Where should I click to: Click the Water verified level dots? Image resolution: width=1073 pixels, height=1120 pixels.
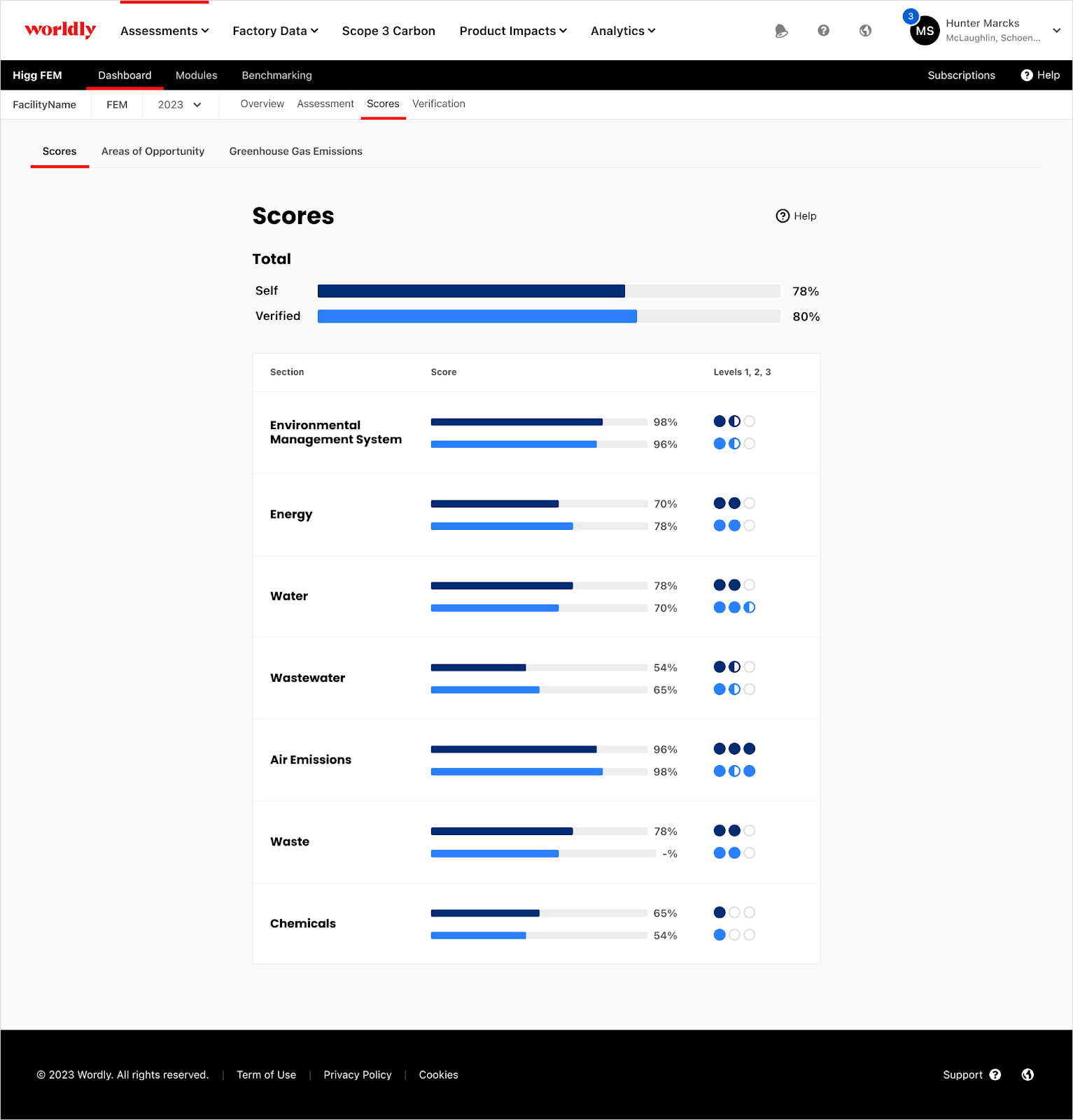pyautogui.click(x=734, y=608)
